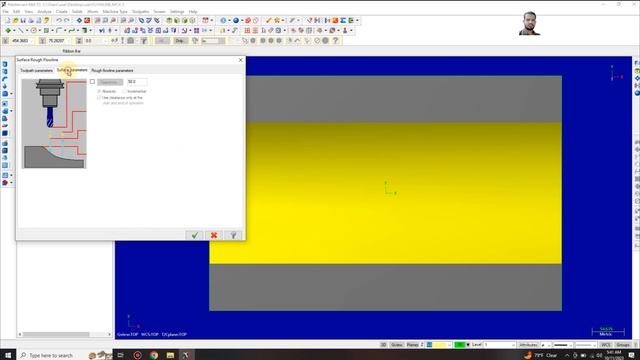The image size is (640, 360).
Task: Click the yellow color swatch in the status bar
Action: 440,345
